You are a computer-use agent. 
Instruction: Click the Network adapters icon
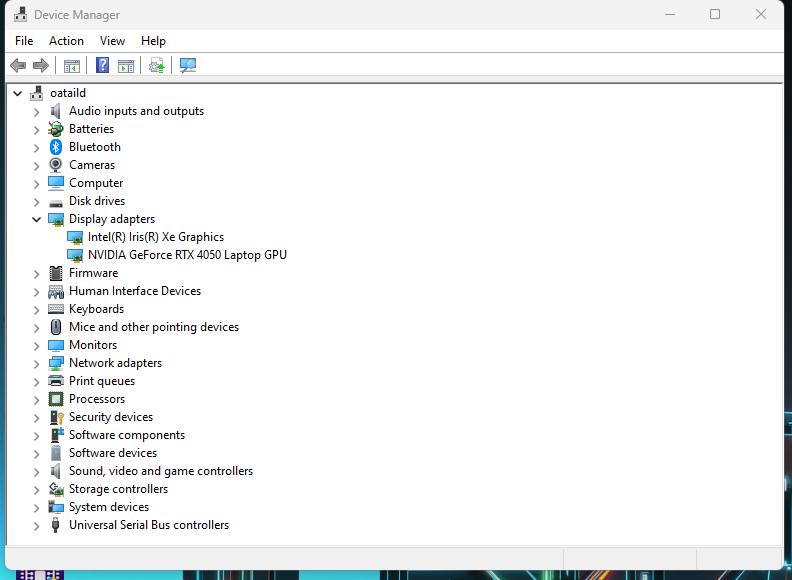pyautogui.click(x=56, y=363)
